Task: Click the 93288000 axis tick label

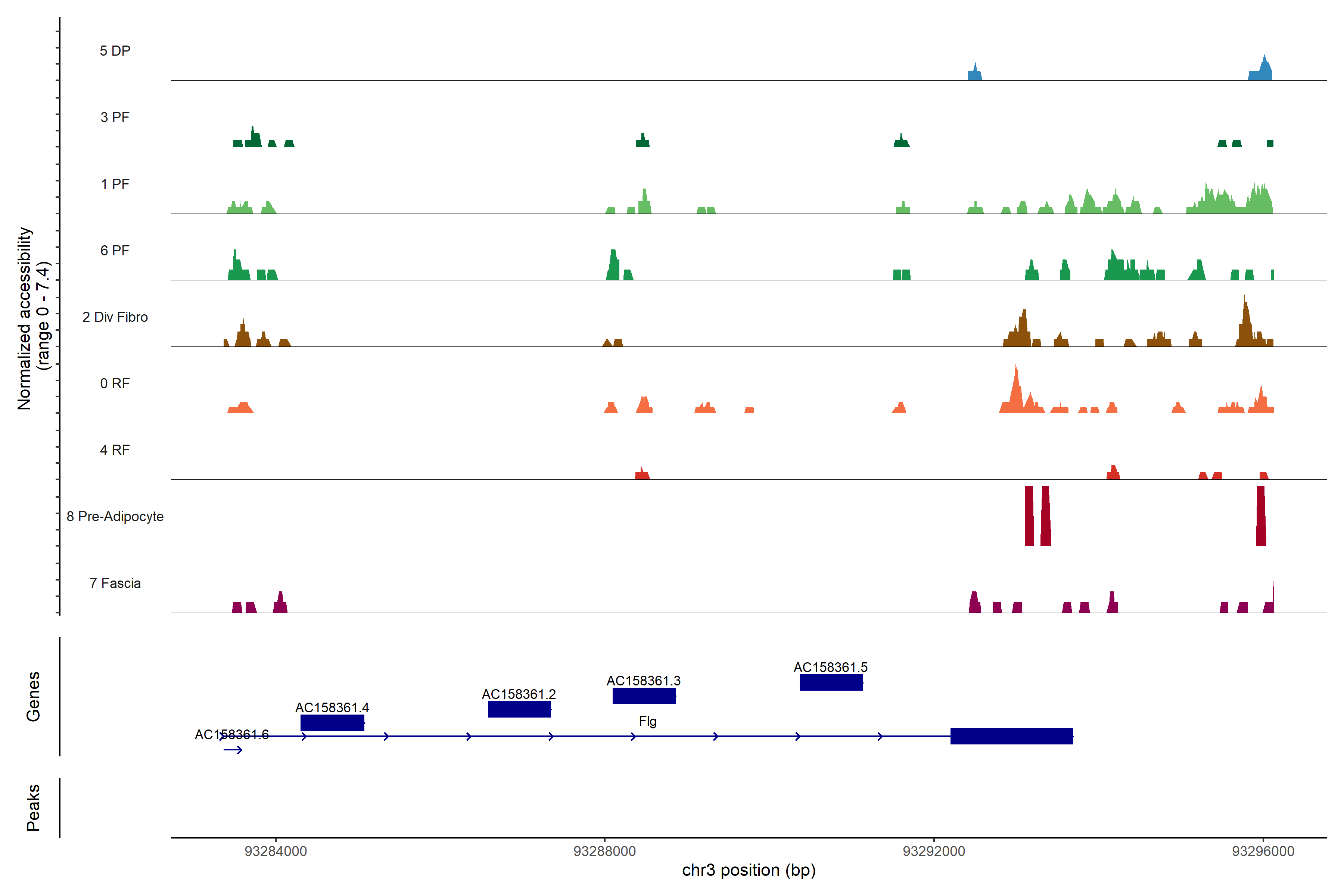Action: click(x=604, y=852)
